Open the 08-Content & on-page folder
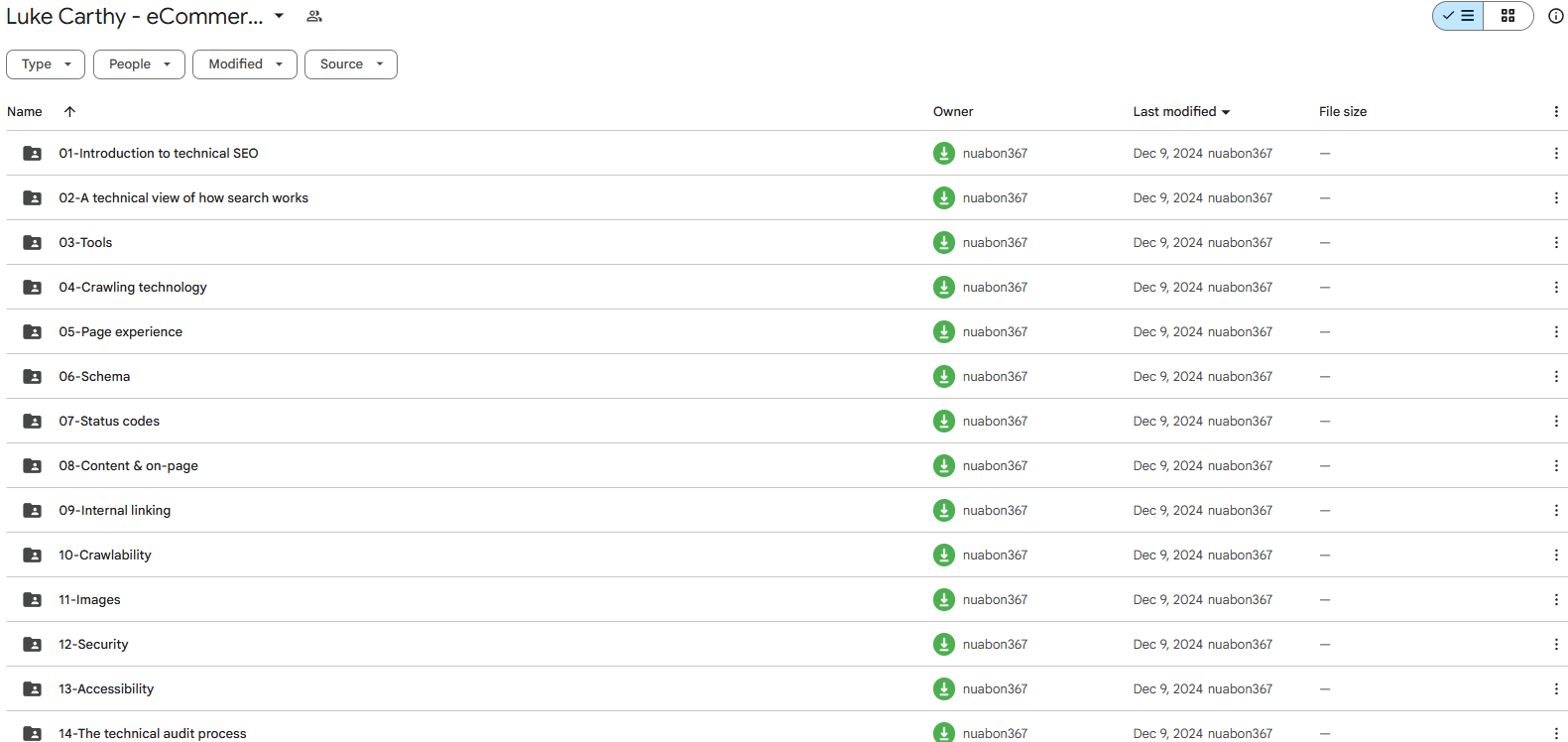 click(x=128, y=466)
